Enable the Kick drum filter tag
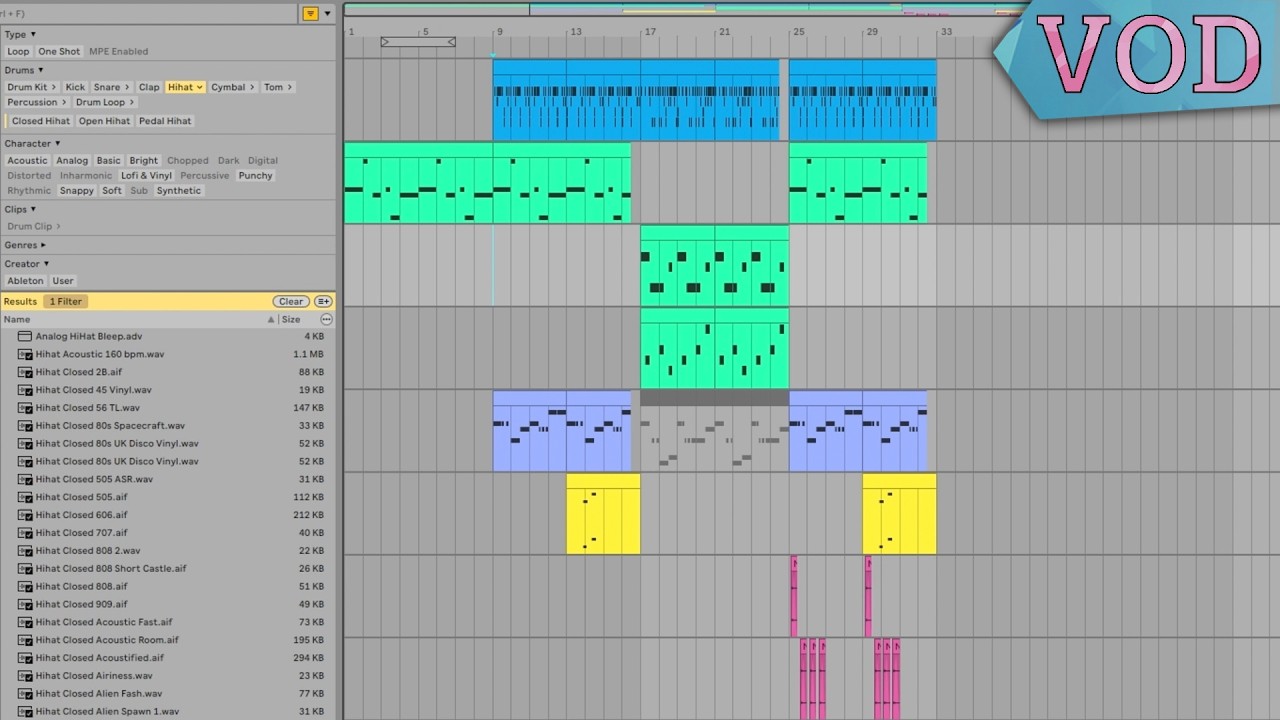 75,87
